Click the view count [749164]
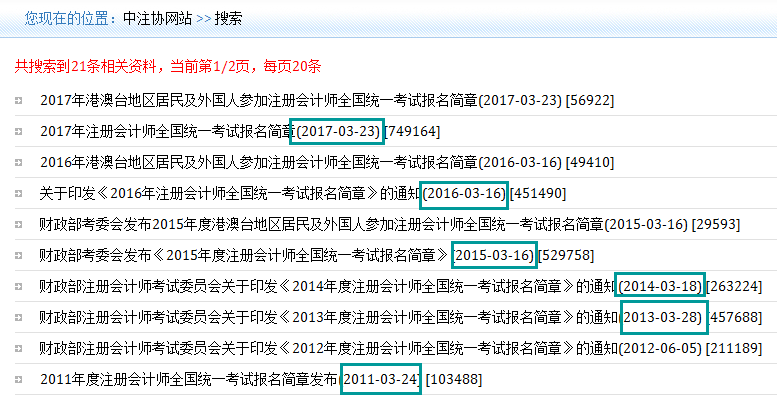The image size is (777, 401). tap(412, 131)
